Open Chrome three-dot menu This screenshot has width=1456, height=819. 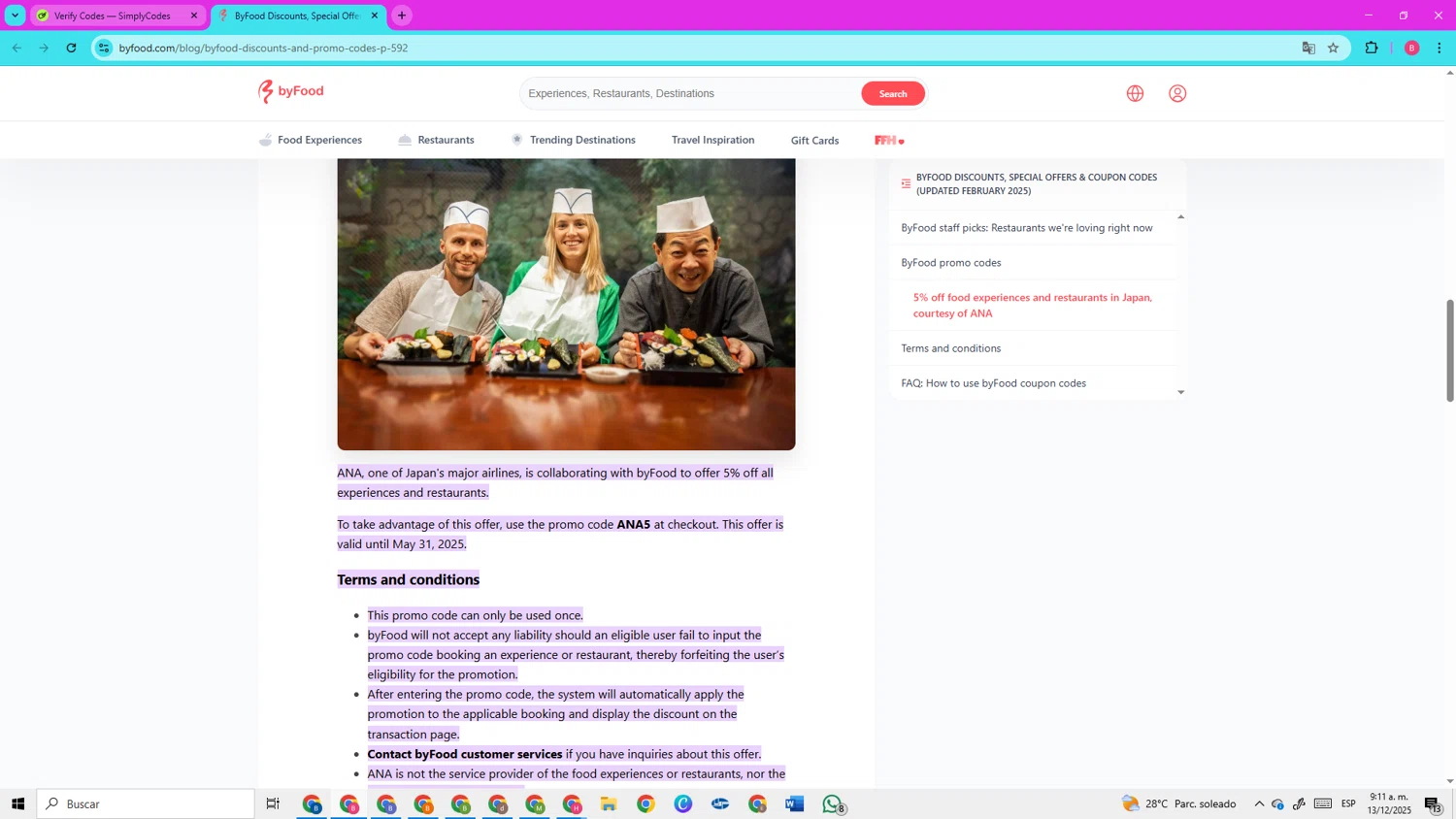[x=1439, y=48]
